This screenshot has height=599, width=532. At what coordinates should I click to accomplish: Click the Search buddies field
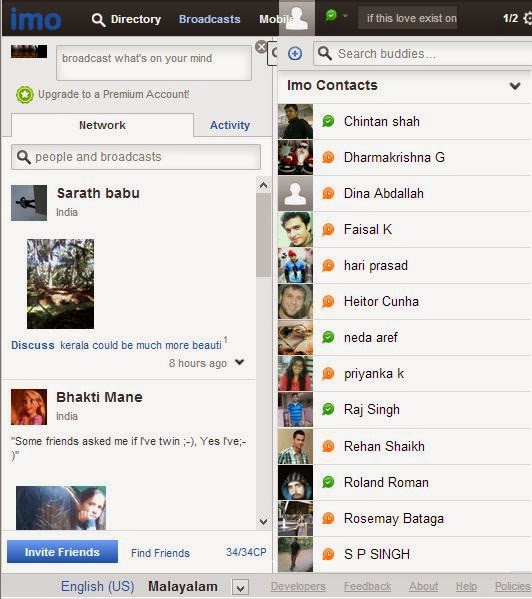422,54
